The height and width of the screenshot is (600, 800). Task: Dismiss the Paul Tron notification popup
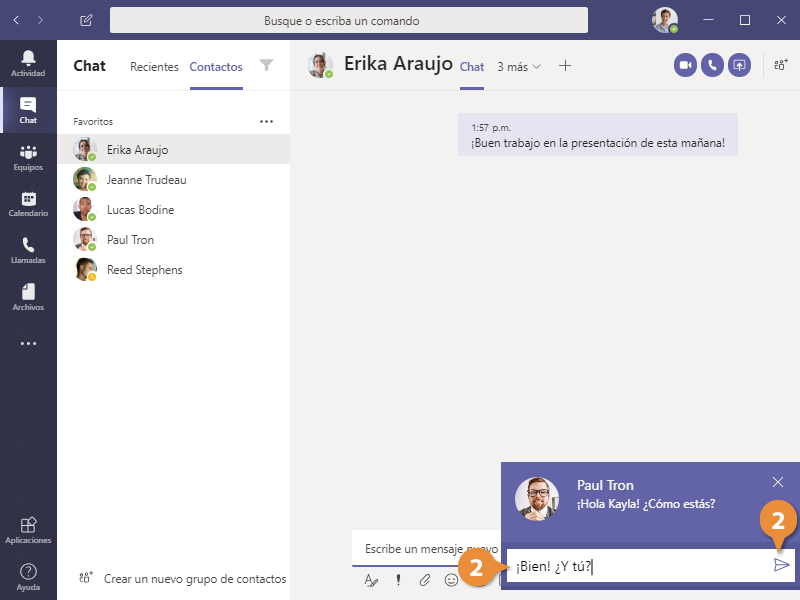tap(778, 482)
